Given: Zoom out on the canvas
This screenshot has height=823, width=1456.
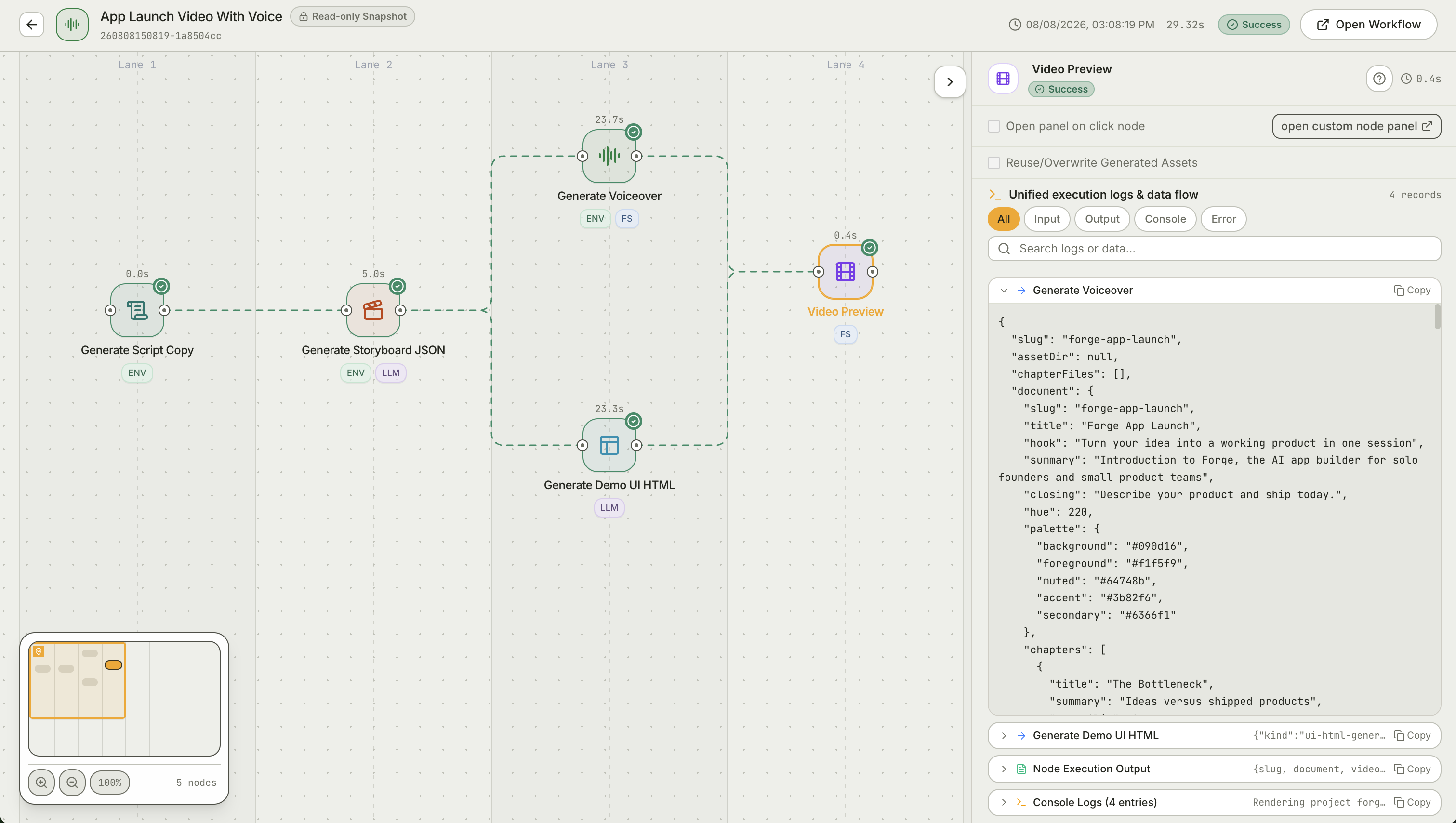Looking at the screenshot, I should tap(72, 783).
